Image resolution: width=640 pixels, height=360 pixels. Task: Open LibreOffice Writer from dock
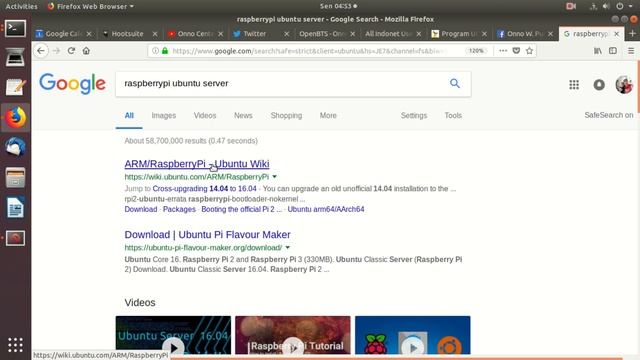[x=16, y=208]
